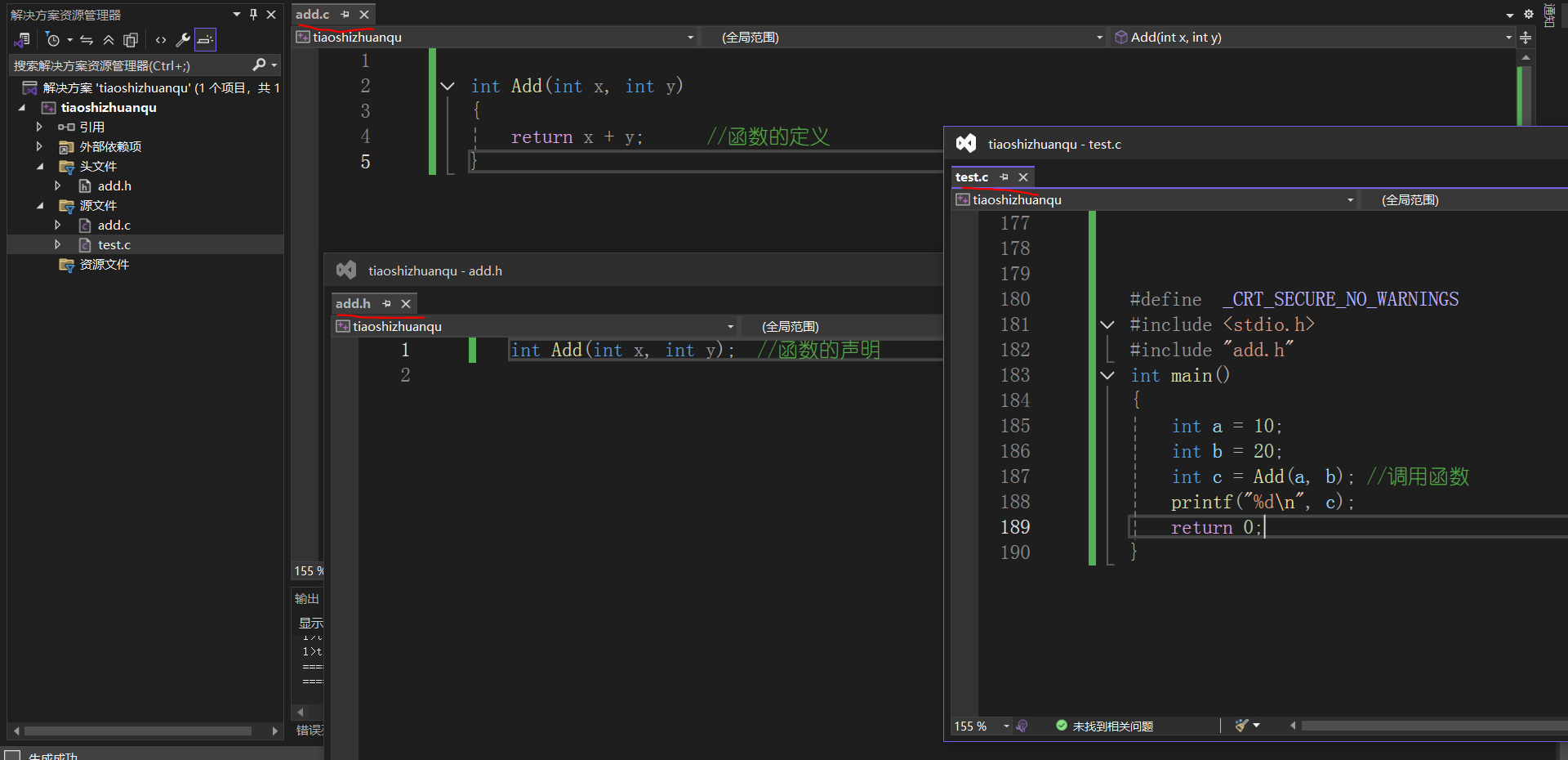This screenshot has width=1568, height=760.
Task: Open the search options dropdown arrow
Action: [274, 65]
